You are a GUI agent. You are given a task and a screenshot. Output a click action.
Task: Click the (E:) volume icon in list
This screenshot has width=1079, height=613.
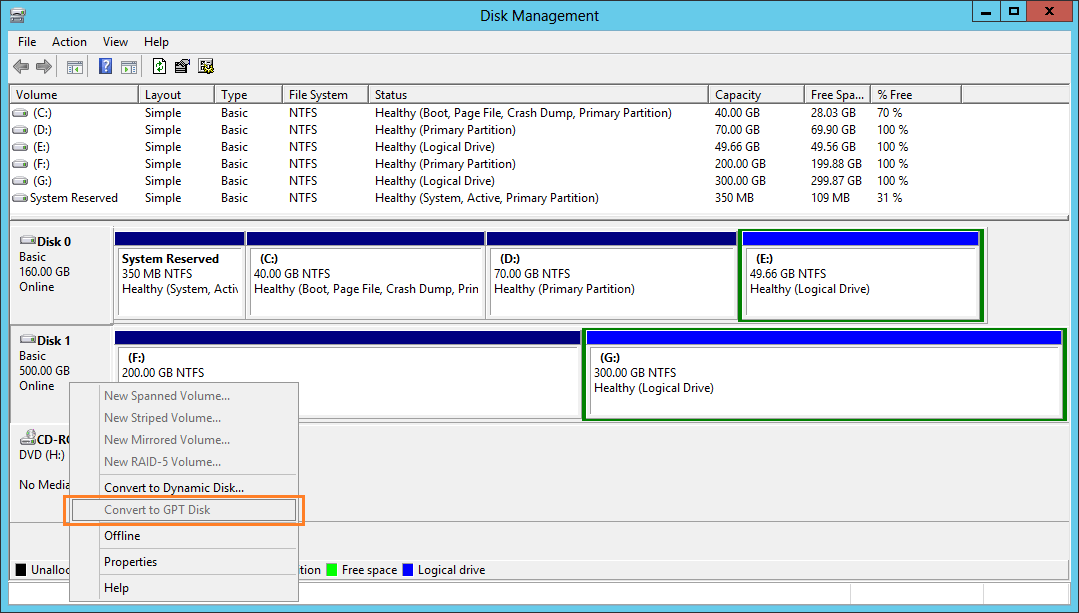coord(21,147)
